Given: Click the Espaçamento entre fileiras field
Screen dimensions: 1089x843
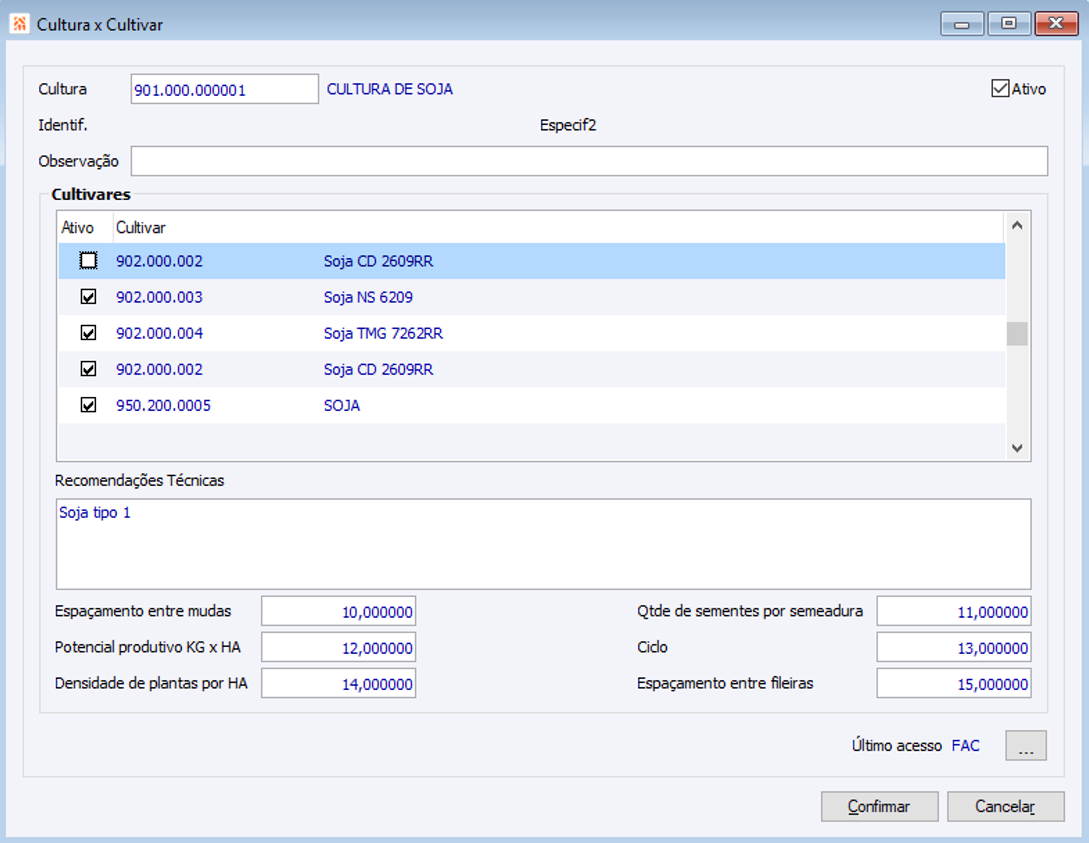Looking at the screenshot, I should [x=954, y=684].
